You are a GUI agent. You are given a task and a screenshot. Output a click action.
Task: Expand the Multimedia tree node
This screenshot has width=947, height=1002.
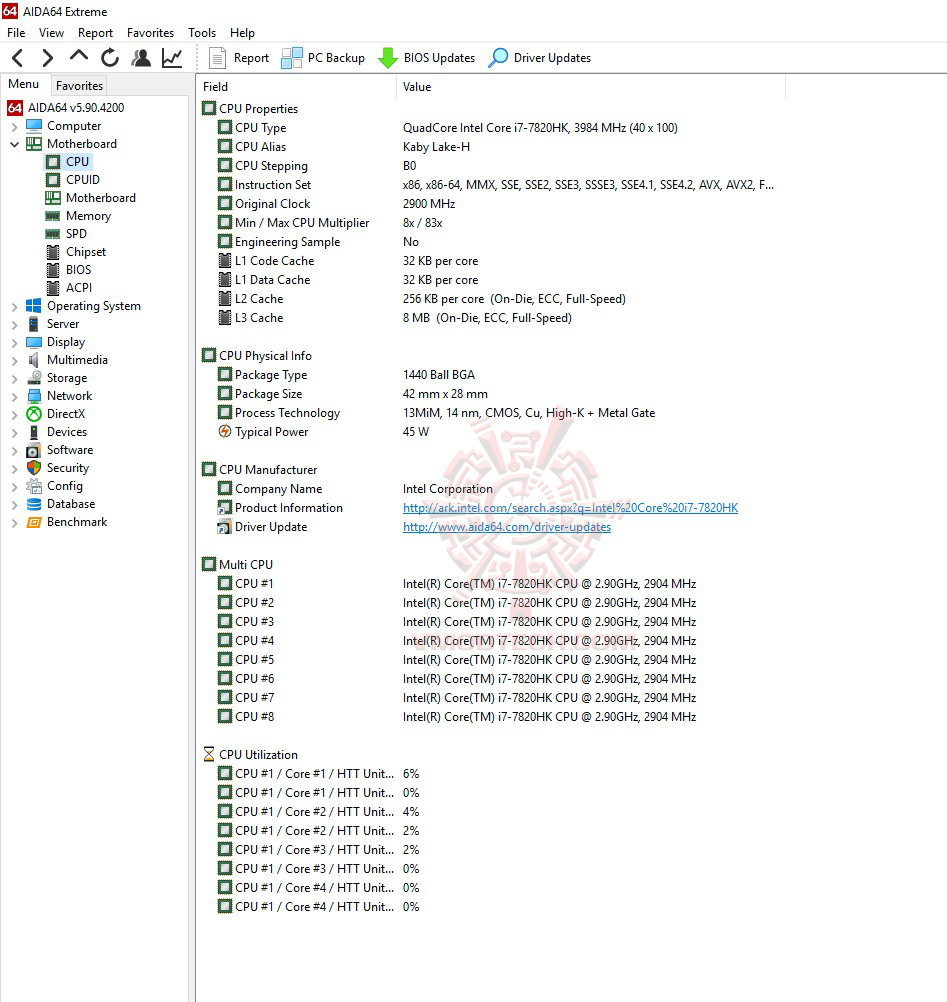pyautogui.click(x=15, y=360)
